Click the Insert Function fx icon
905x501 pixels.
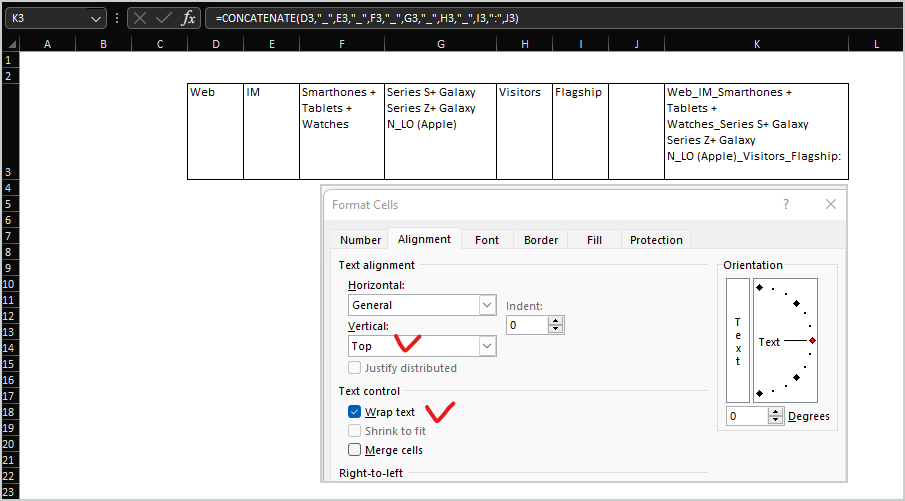click(188, 18)
